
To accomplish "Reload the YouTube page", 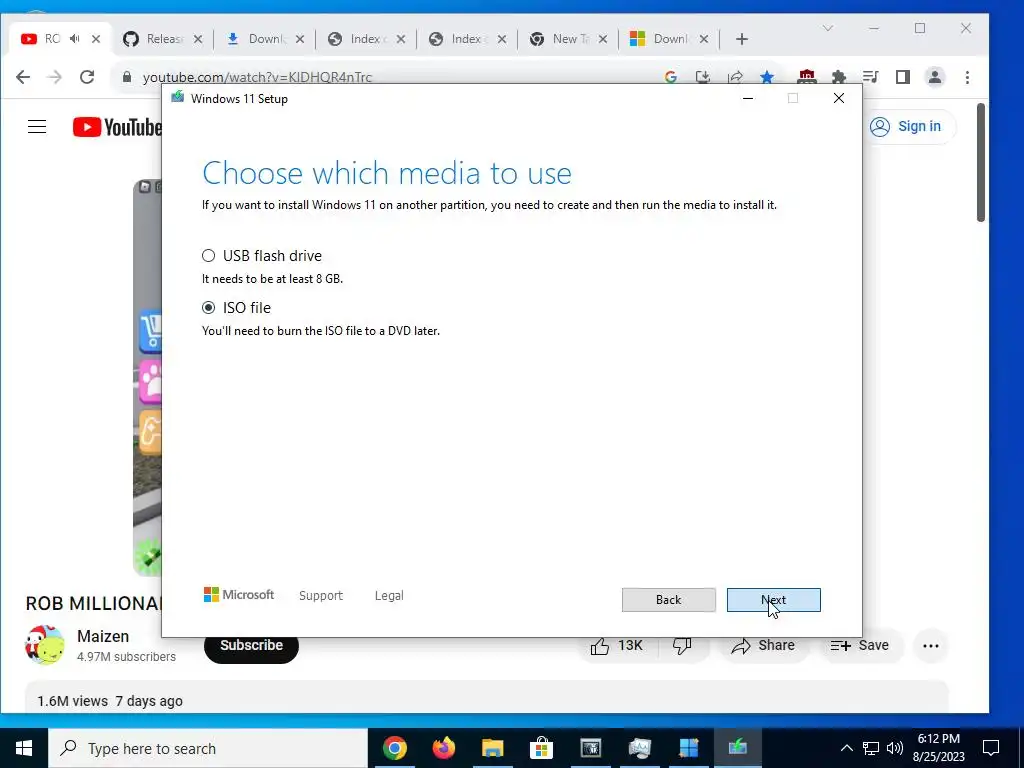I will [87, 77].
